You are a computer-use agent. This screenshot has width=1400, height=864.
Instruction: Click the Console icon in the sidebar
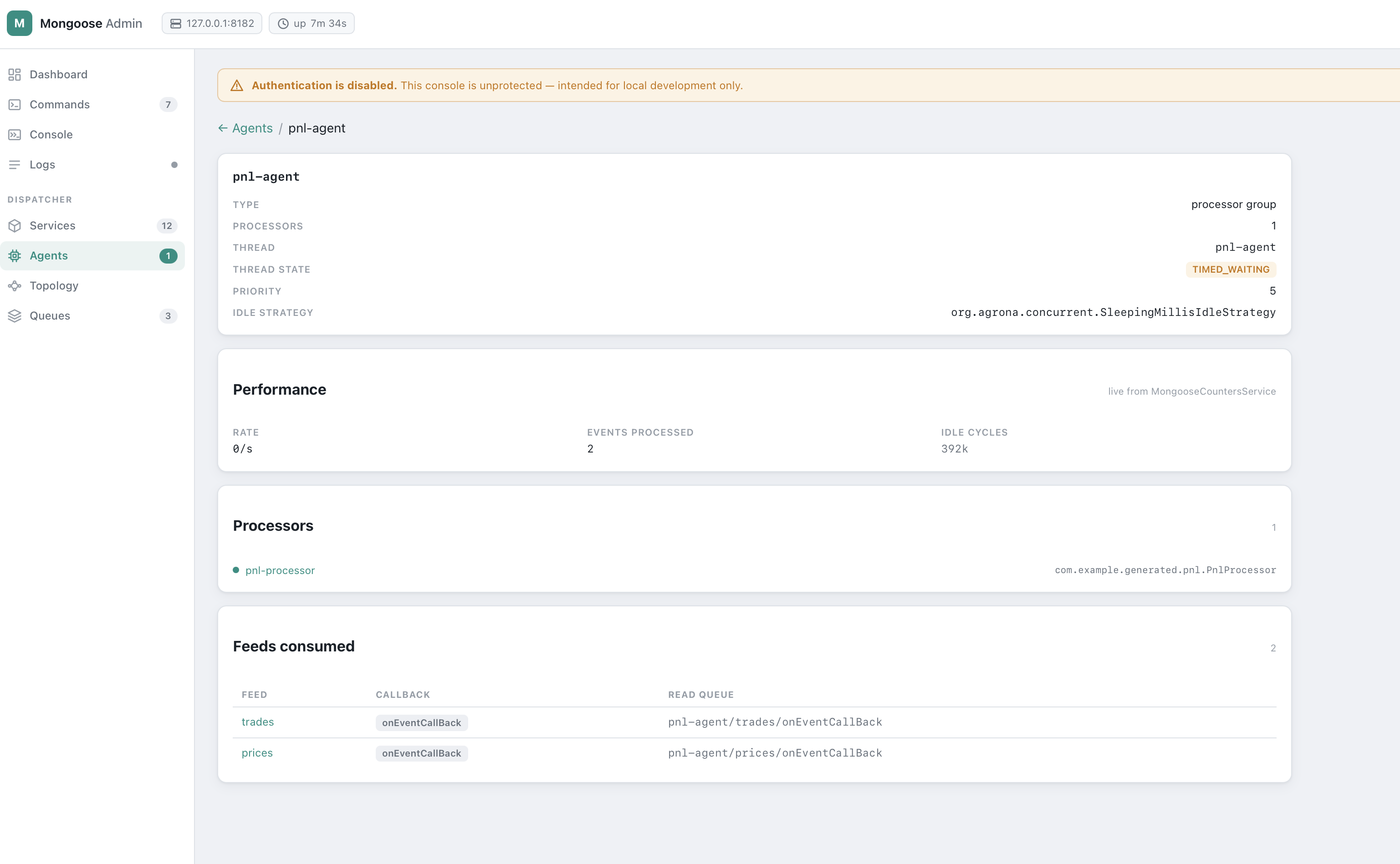coord(15,135)
